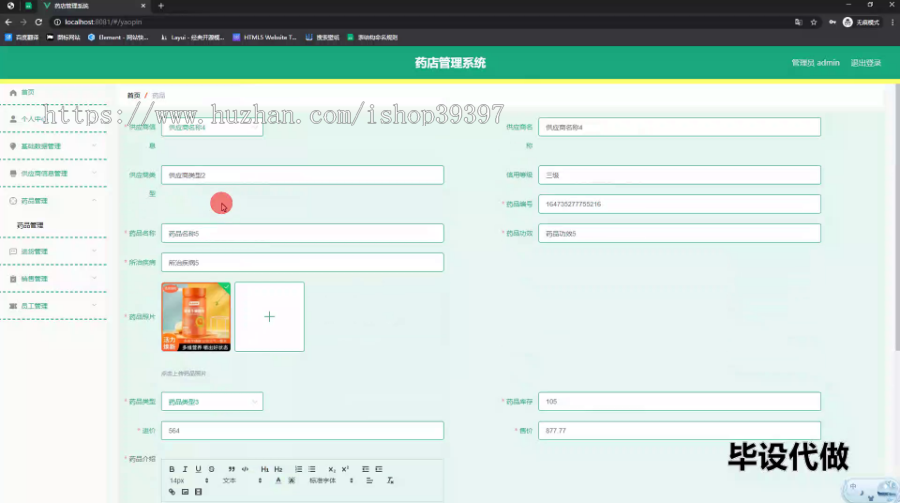Open the standard font family dropdown

pos(331,481)
